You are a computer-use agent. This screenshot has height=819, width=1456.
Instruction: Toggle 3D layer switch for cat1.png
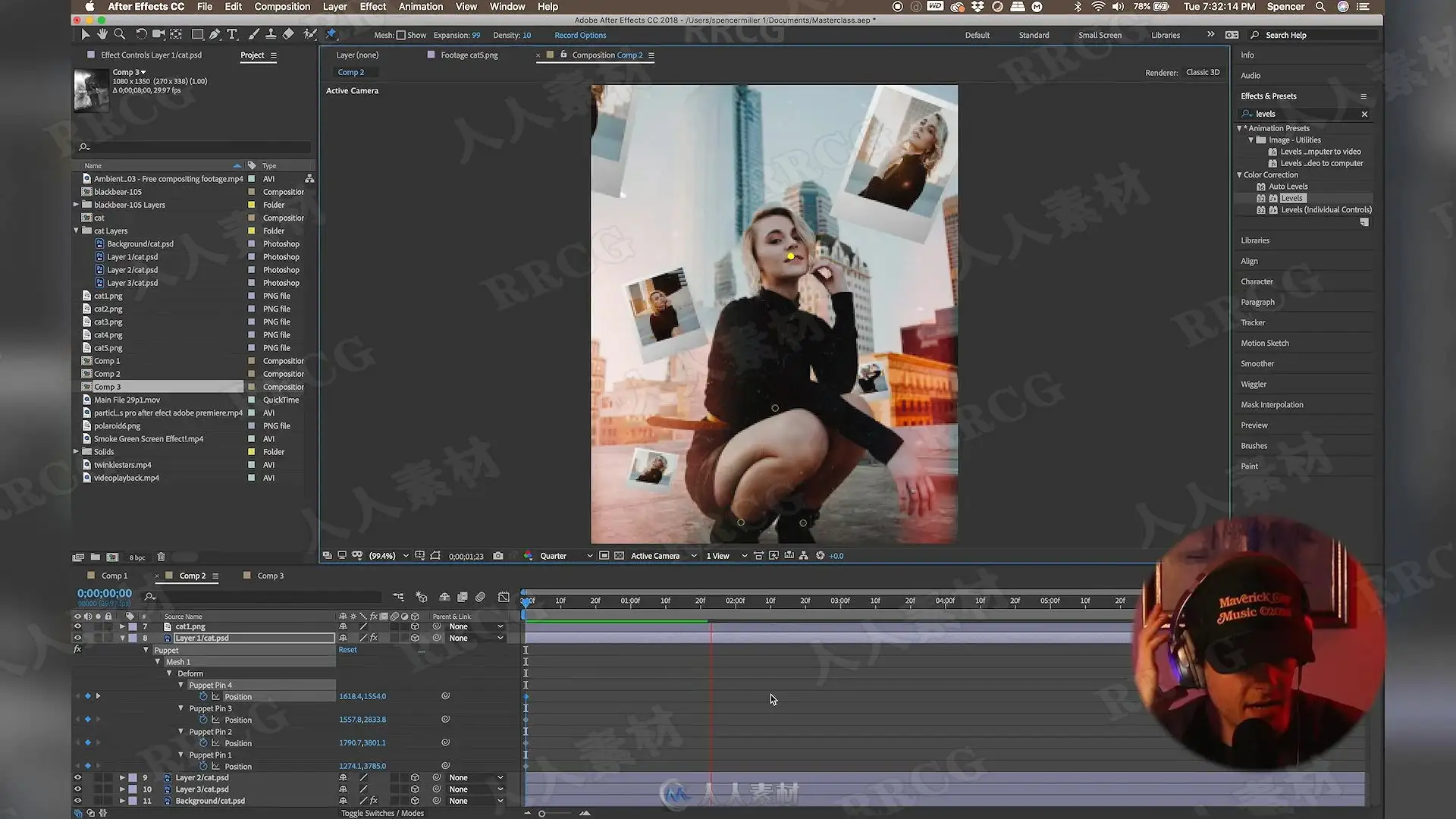click(415, 626)
